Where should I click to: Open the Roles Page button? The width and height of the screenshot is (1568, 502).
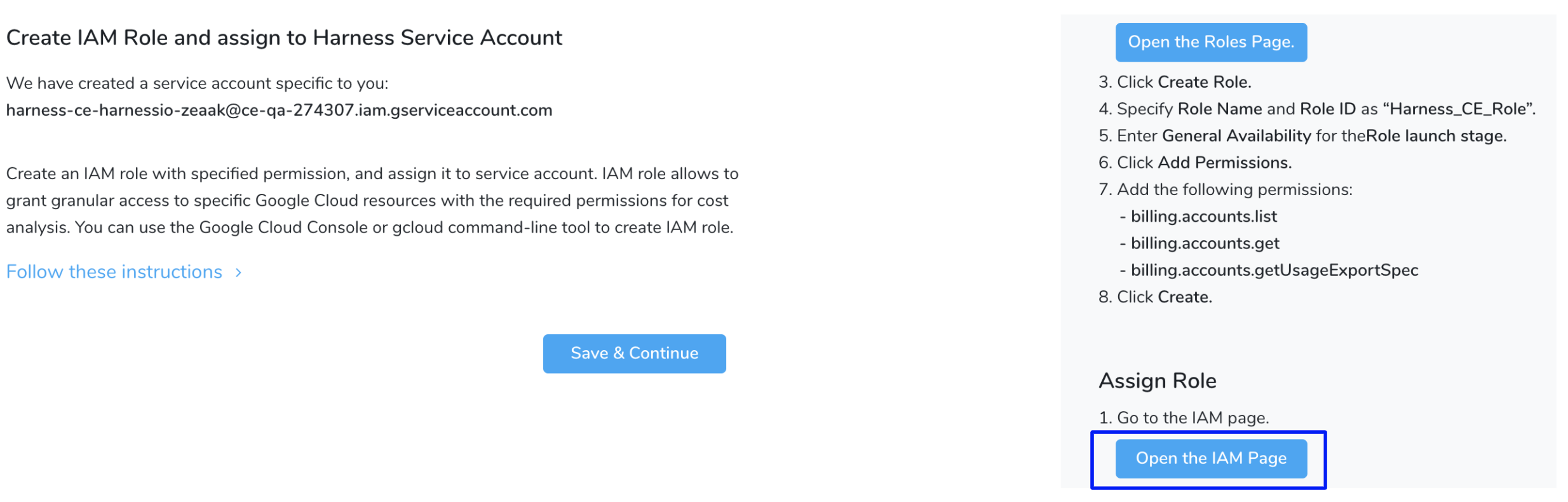1211,43
